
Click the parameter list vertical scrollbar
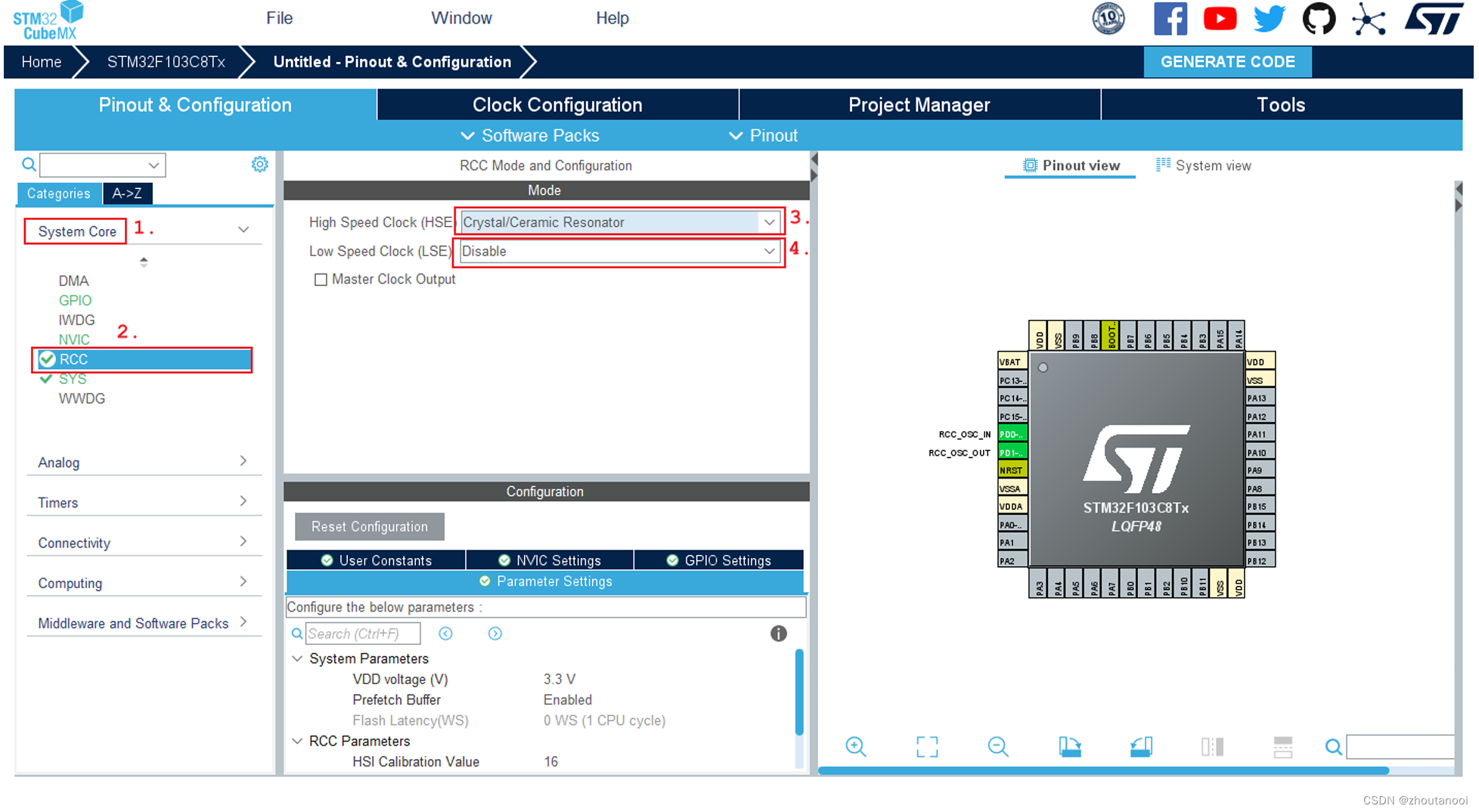(x=799, y=692)
